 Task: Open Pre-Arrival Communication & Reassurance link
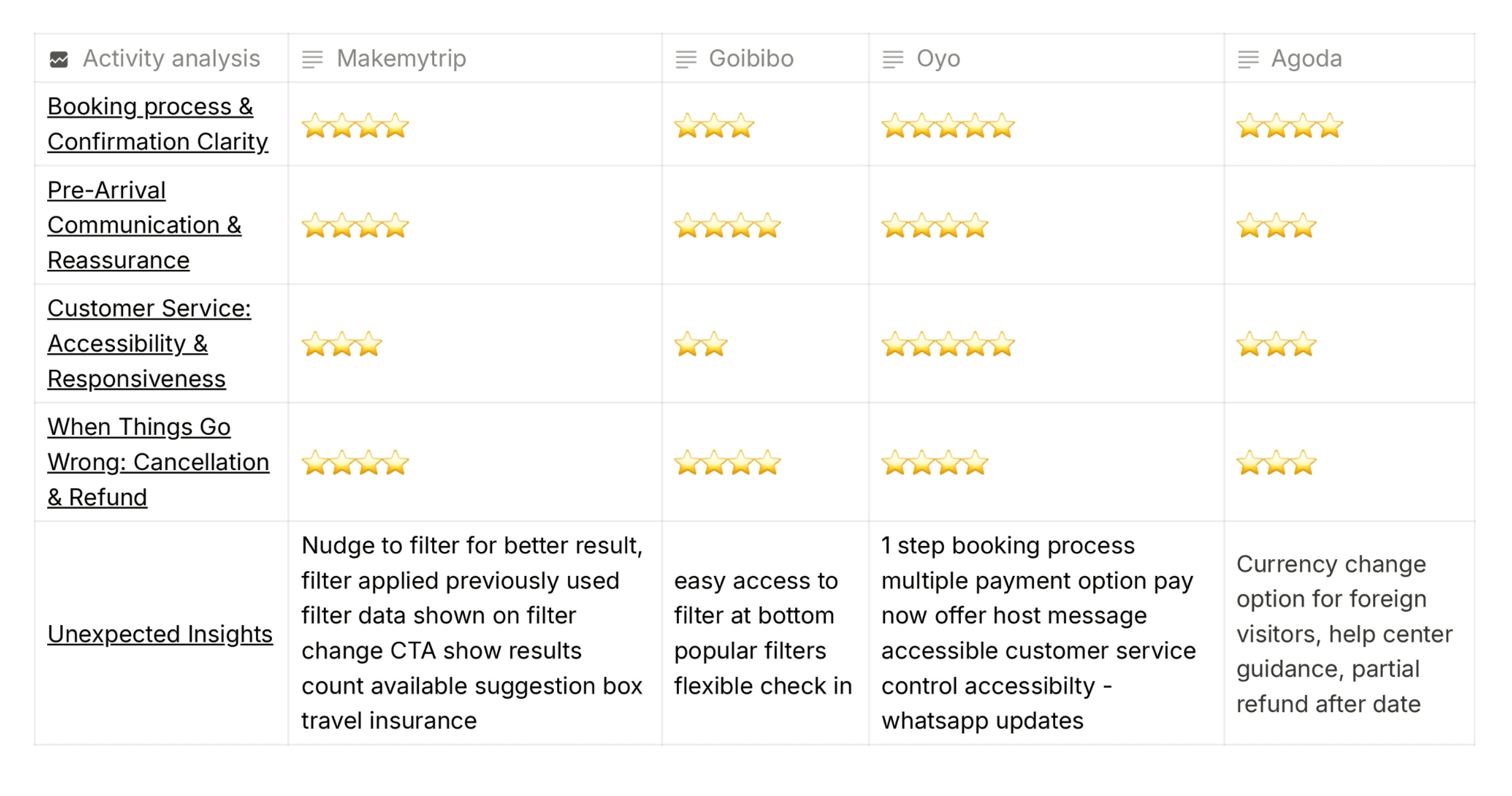tap(144, 225)
